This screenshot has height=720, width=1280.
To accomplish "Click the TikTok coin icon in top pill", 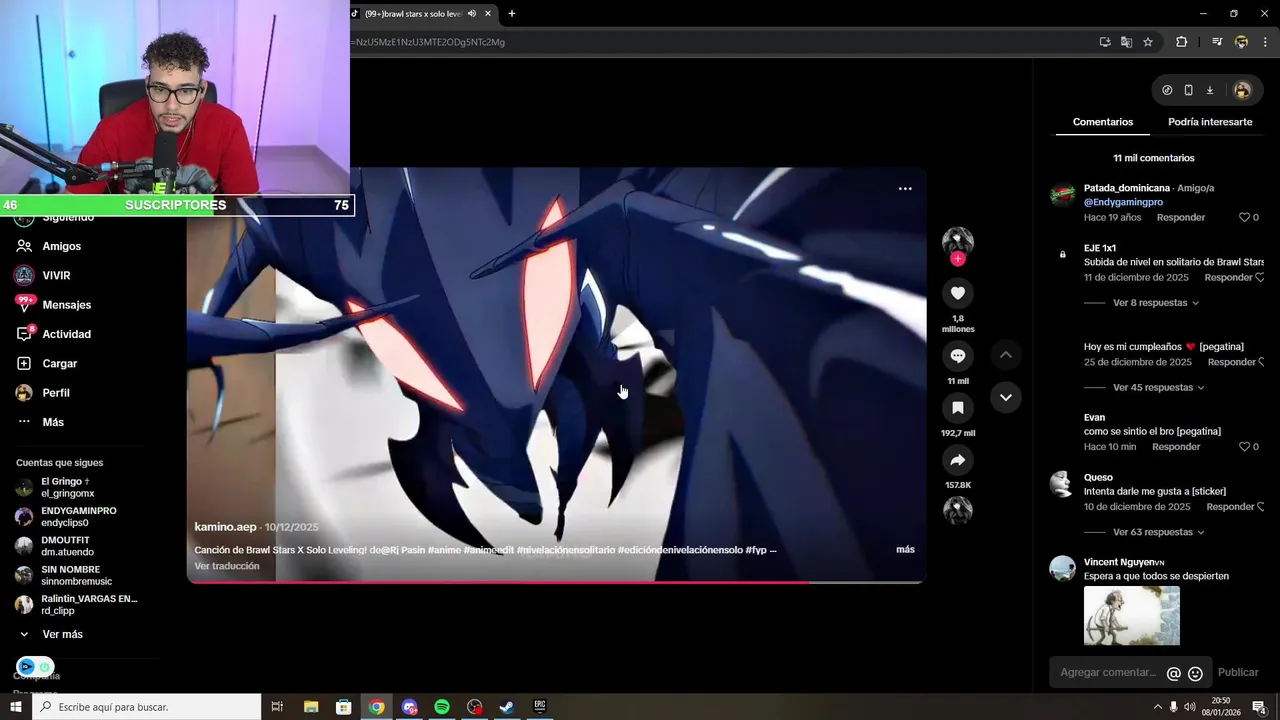I will [x=1167, y=90].
